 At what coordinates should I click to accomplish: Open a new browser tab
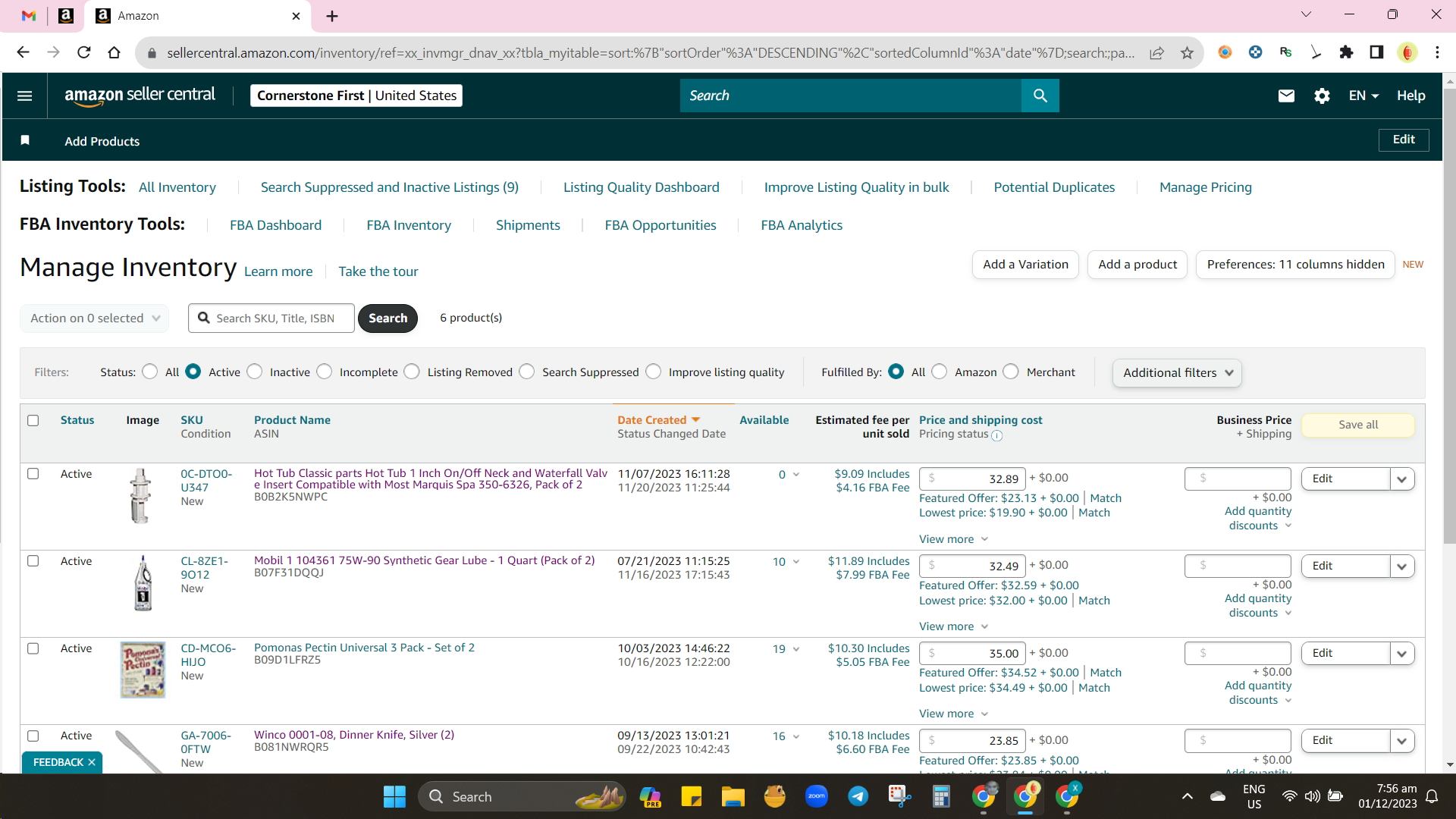tap(332, 16)
